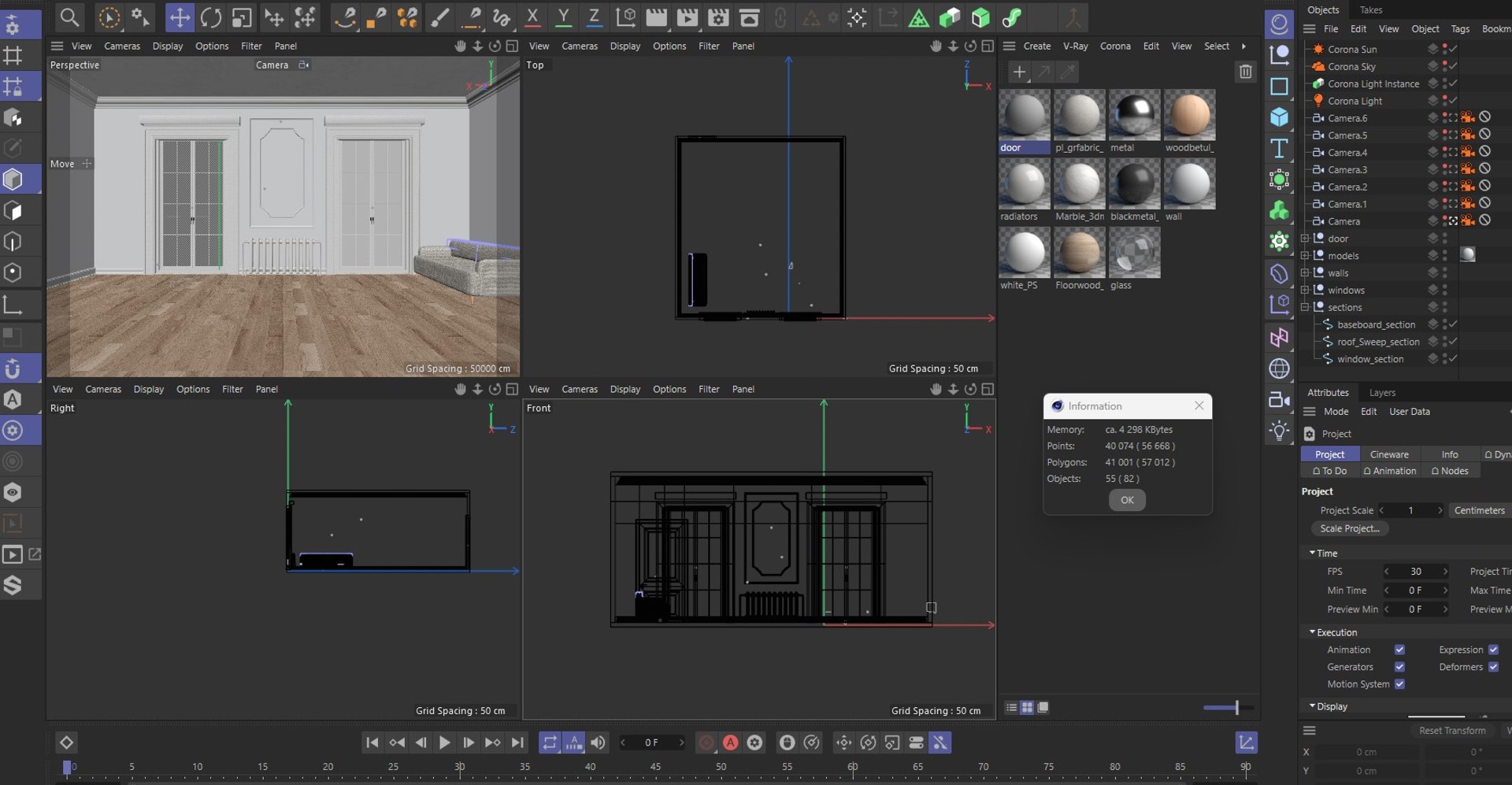
Task: Open the V-Ray menu in material manager
Action: (x=1075, y=46)
